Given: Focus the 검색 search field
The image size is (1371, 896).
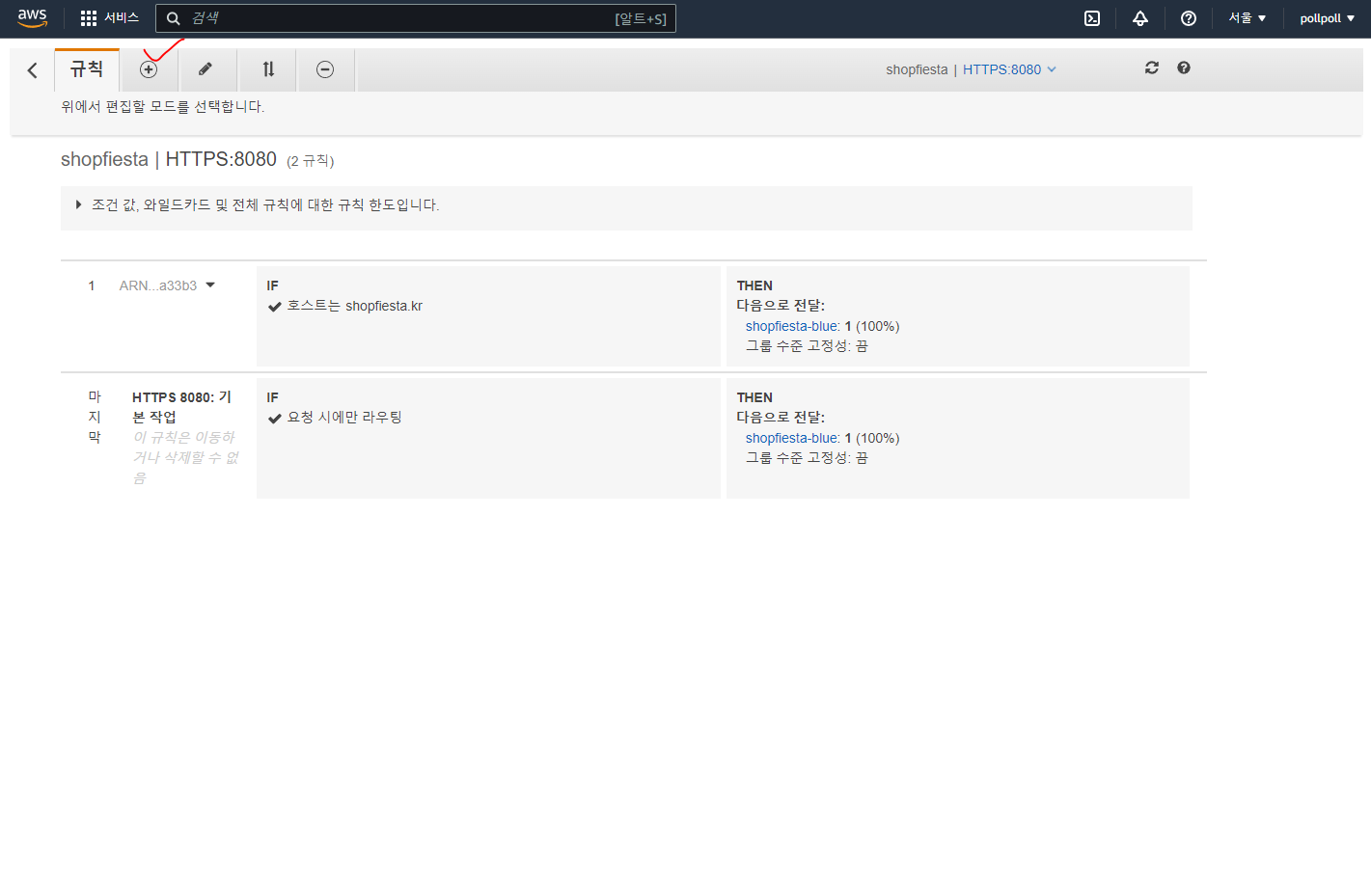Looking at the screenshot, I should [416, 18].
